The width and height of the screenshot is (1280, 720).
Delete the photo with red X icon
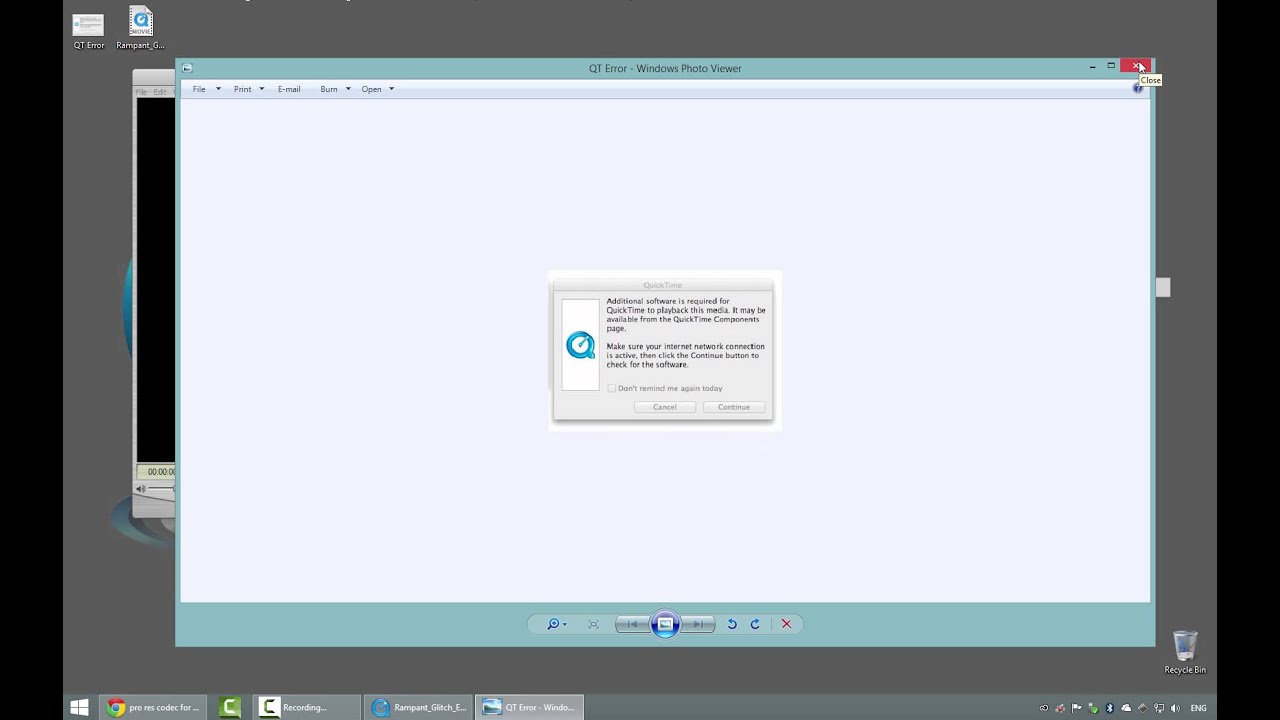click(786, 624)
